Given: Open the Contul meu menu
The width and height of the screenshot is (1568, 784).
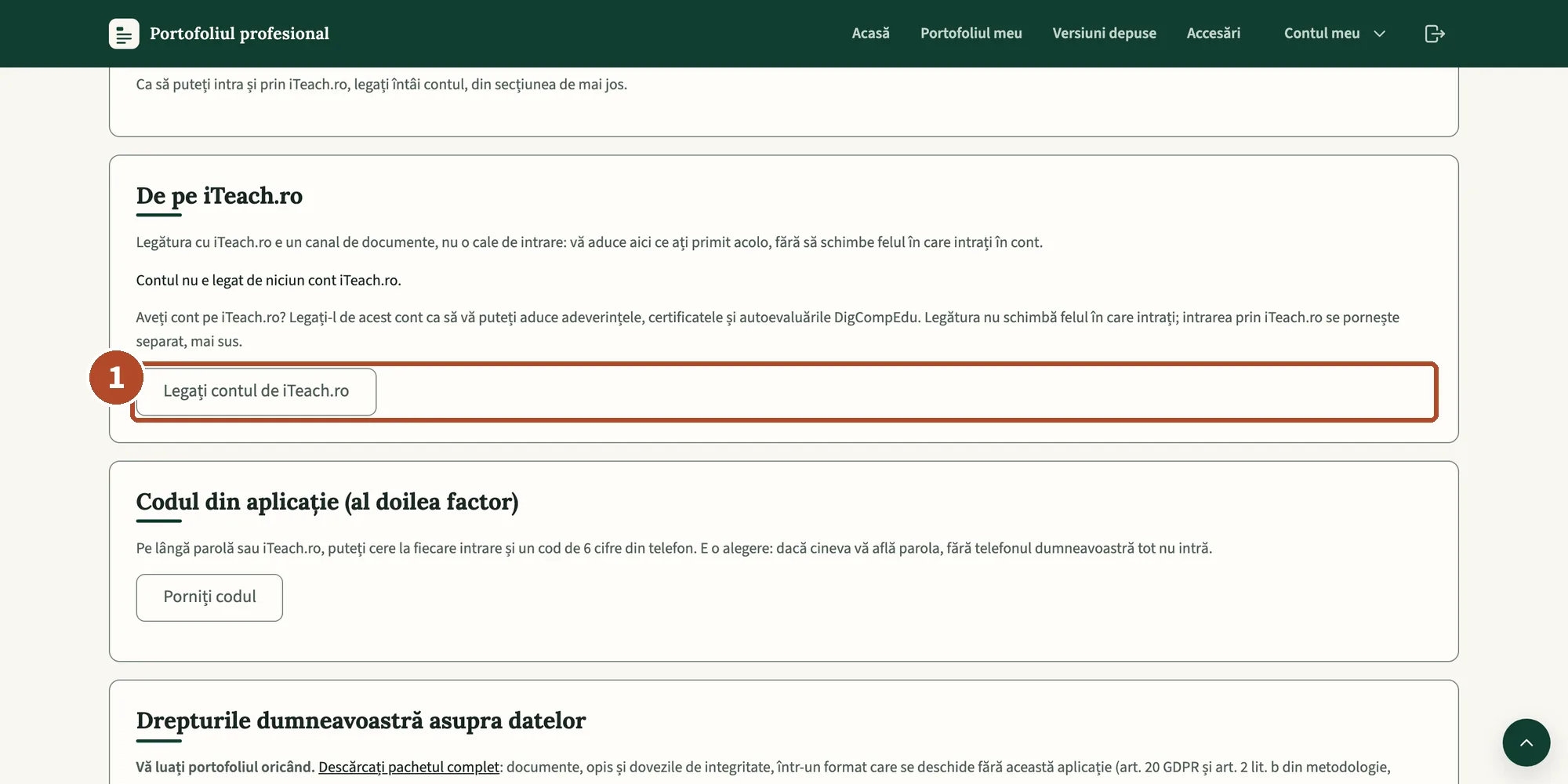Looking at the screenshot, I should (1335, 33).
